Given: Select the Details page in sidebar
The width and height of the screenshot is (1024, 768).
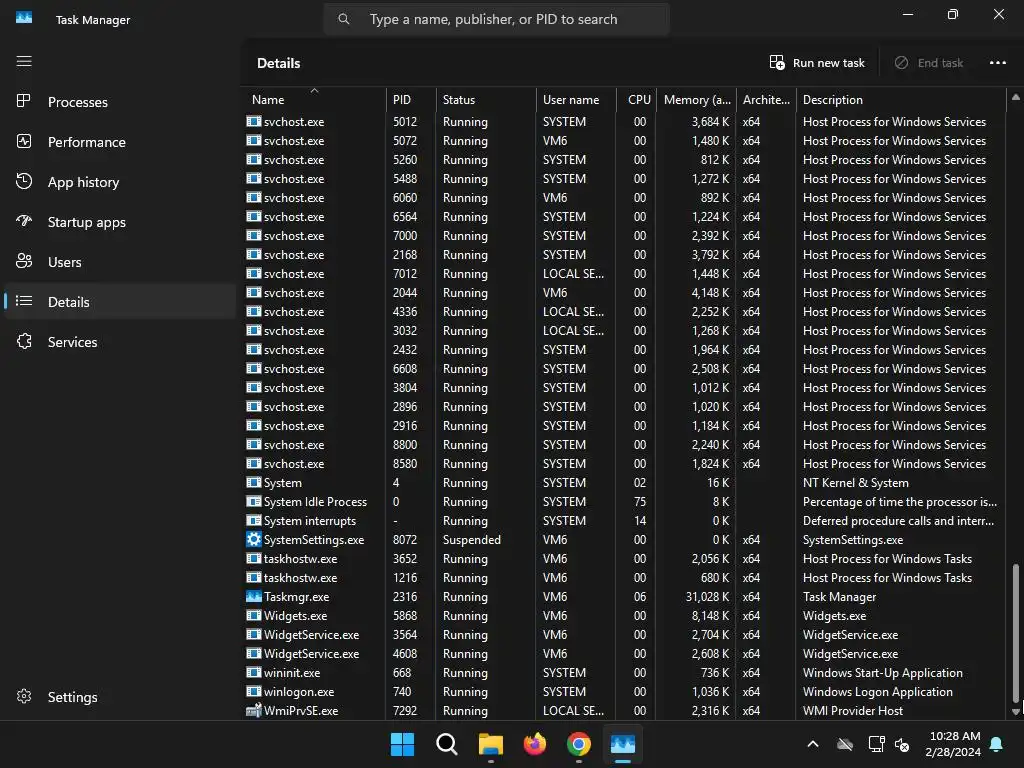Looking at the screenshot, I should (x=120, y=302).
